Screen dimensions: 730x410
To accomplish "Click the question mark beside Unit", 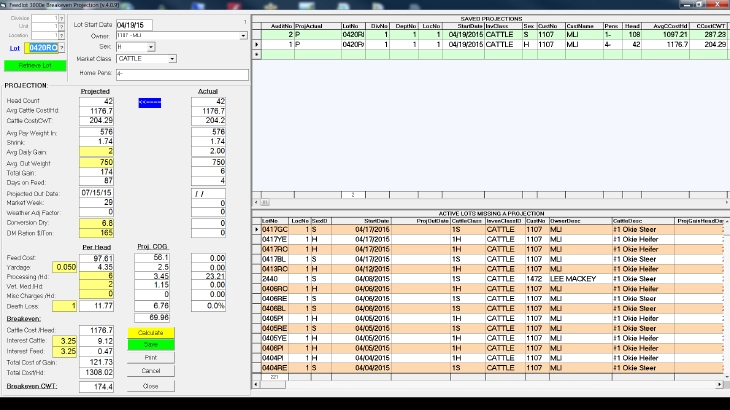I will point(59,26).
